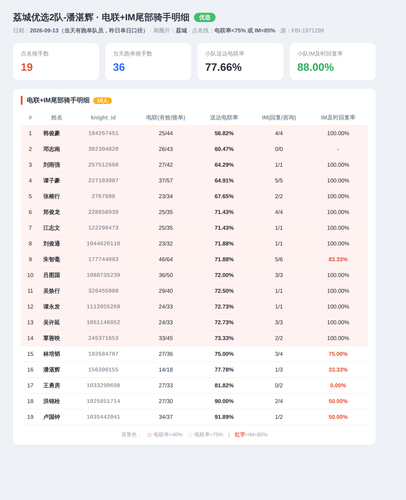
Task: Click the 73.33% delivery call rate
Action: (x=224, y=338)
